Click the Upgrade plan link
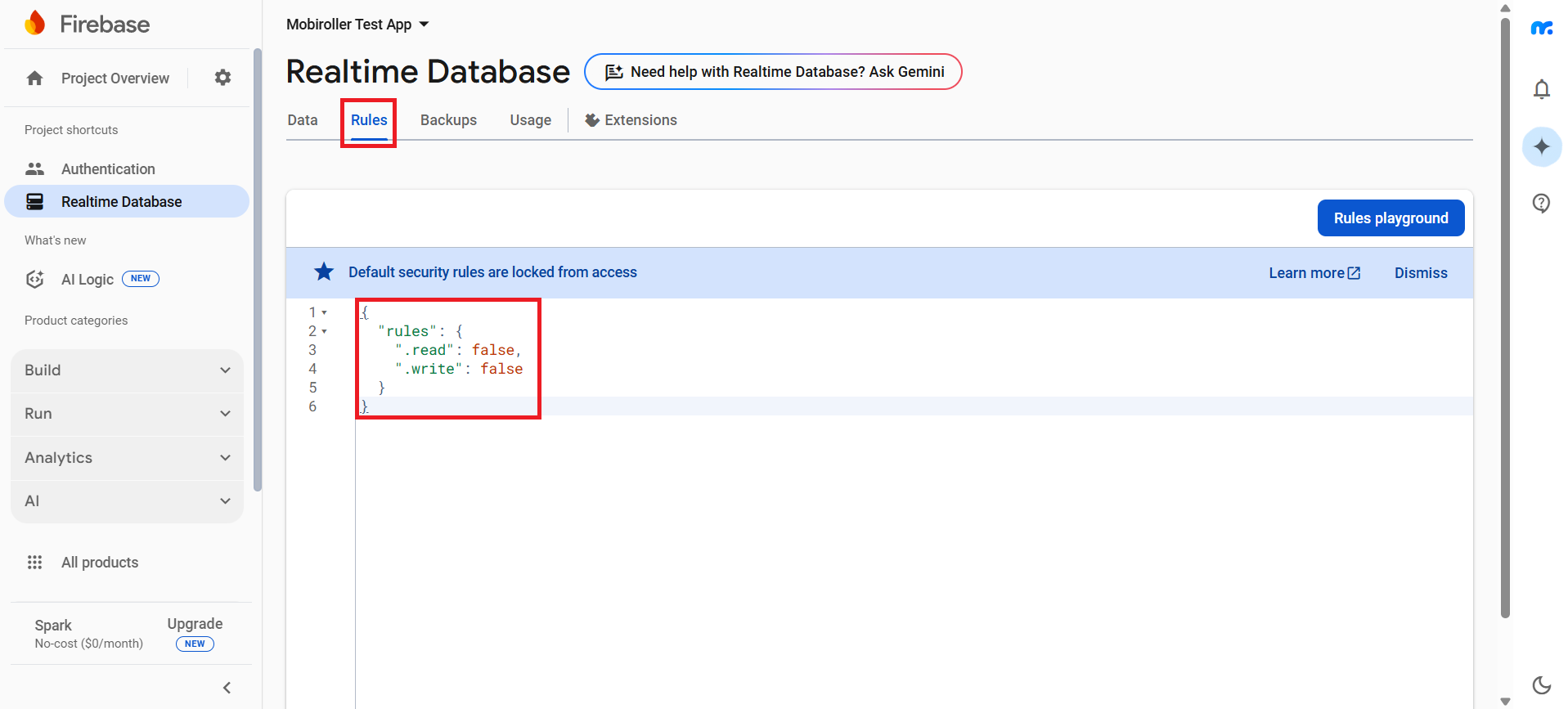 point(195,624)
